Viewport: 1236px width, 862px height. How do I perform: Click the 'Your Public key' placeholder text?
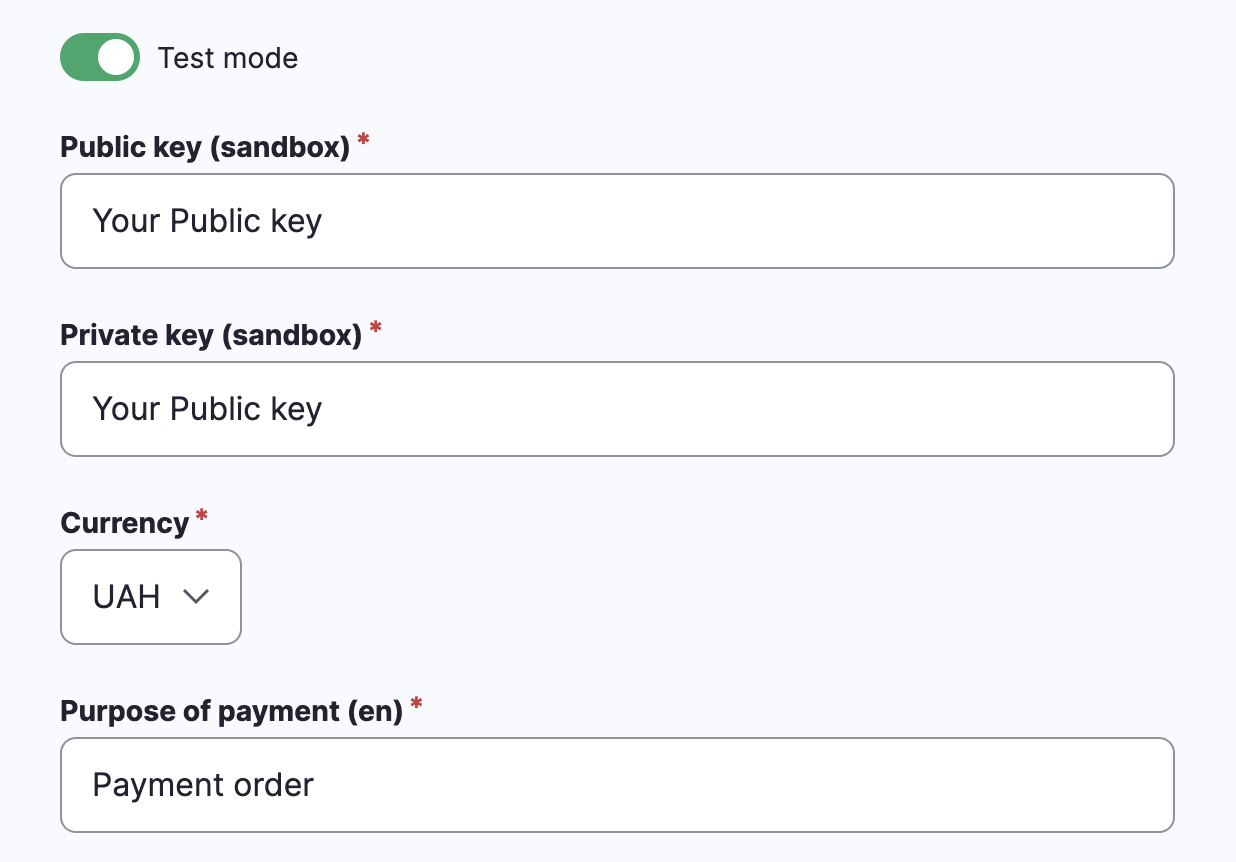pyautogui.click(x=207, y=220)
